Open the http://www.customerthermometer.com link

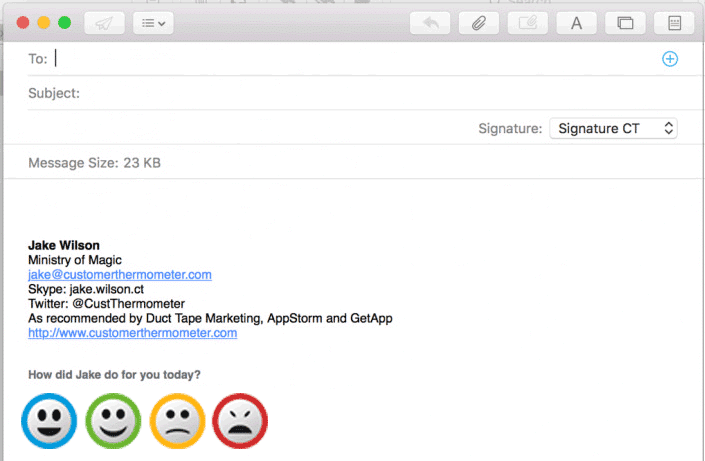pyautogui.click(x=133, y=333)
